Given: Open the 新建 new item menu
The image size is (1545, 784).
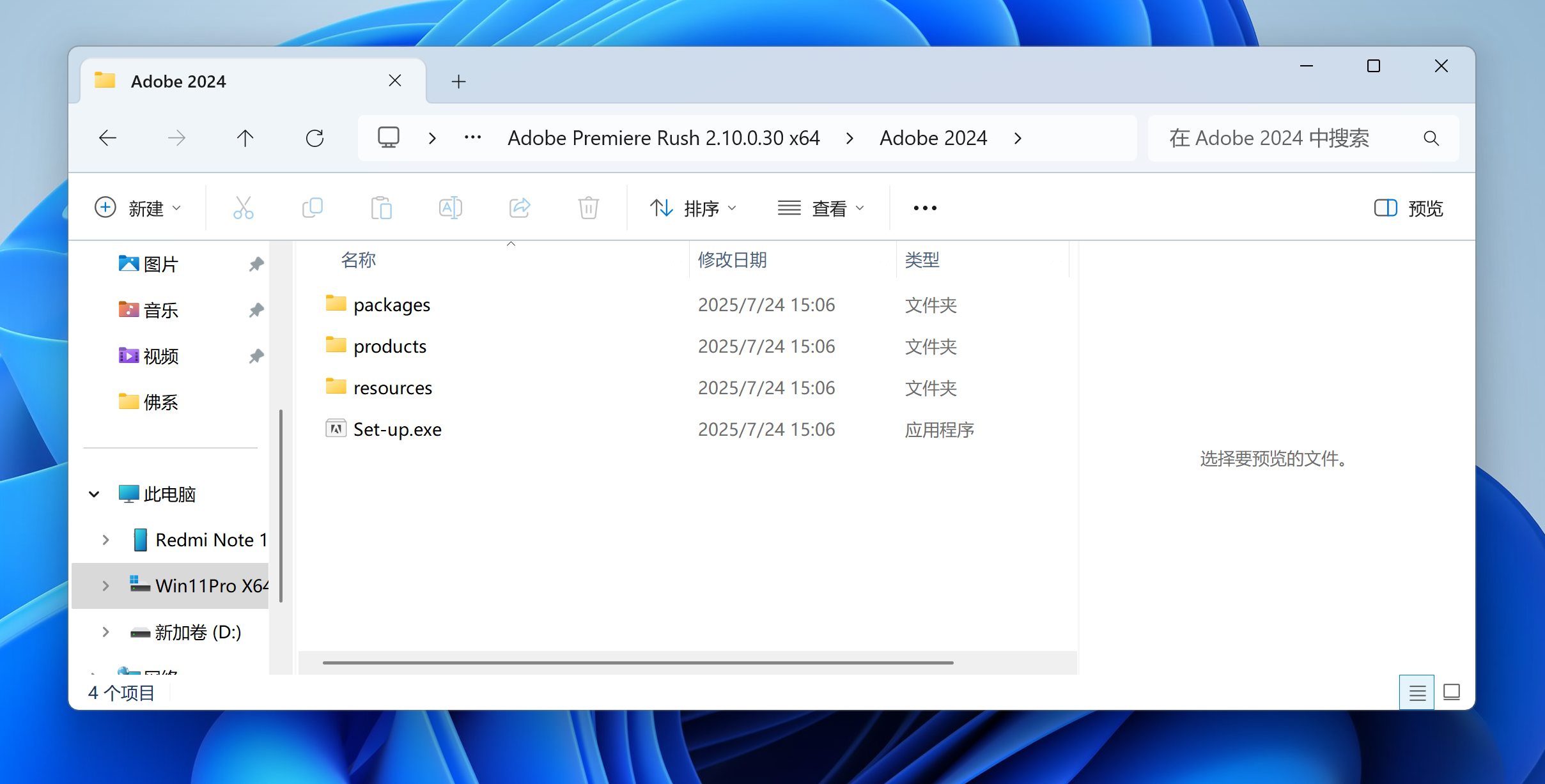Looking at the screenshot, I should tap(138, 208).
